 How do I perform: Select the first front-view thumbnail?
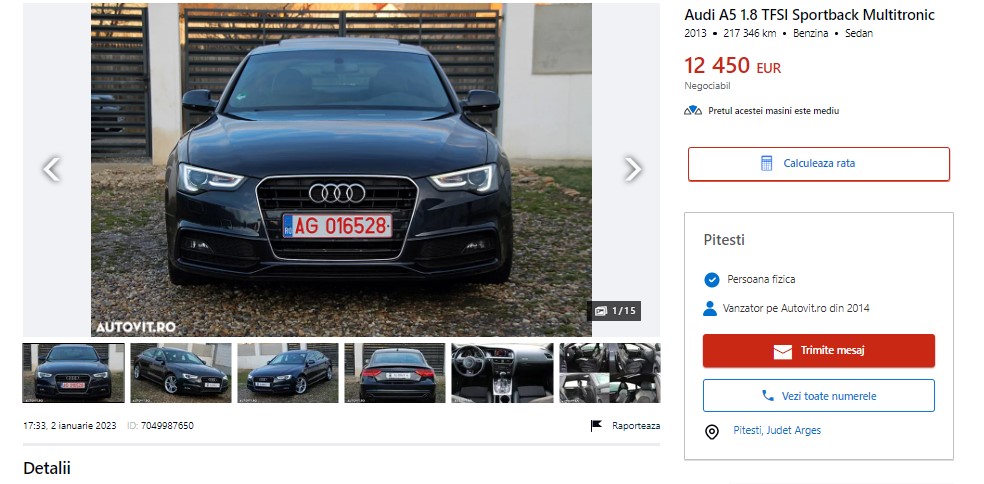coord(74,373)
